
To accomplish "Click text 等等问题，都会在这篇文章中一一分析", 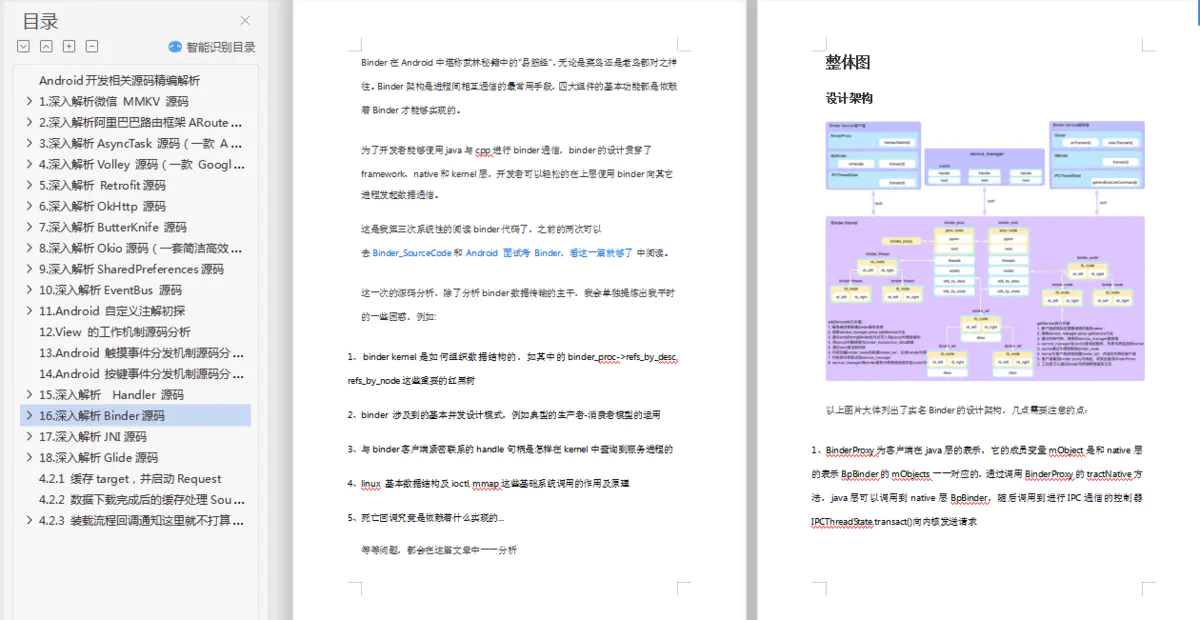I will pyautogui.click(x=439, y=550).
